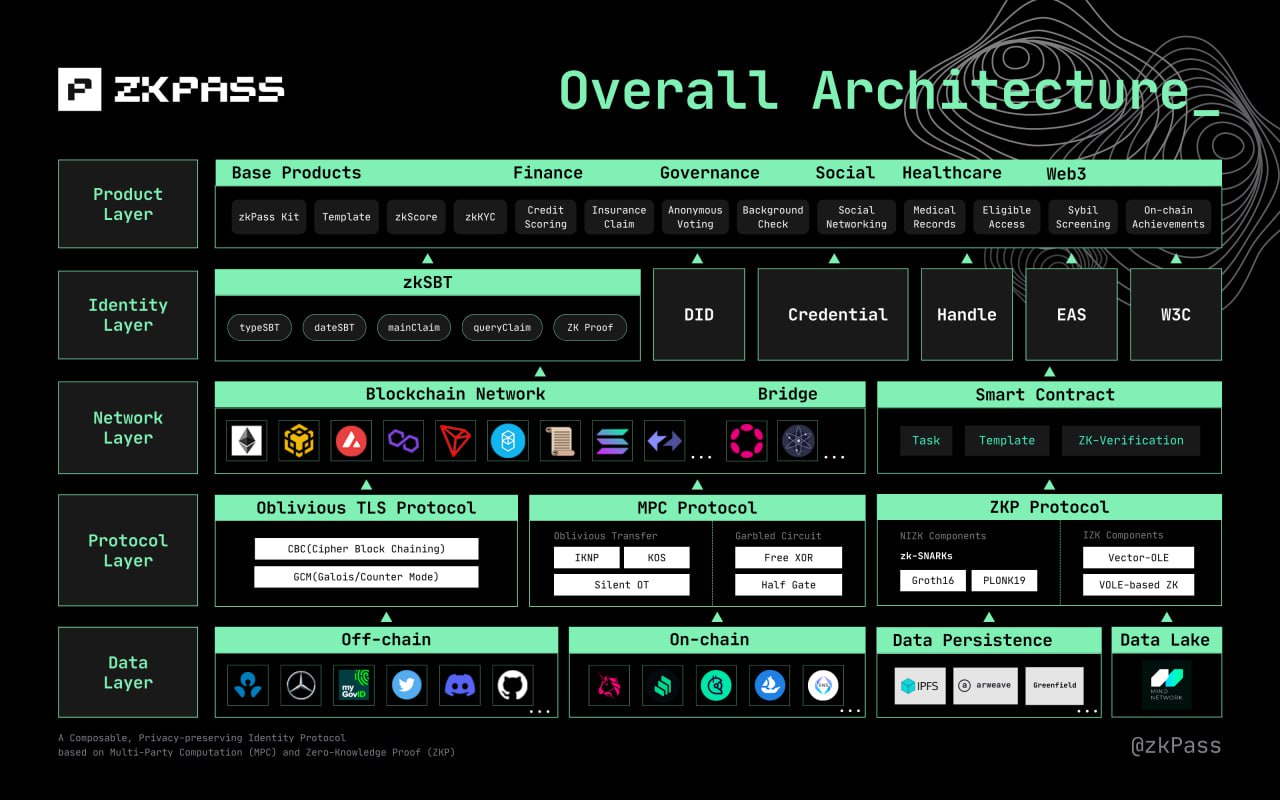Select the Uniswap unicorn icon
This screenshot has width=1280, height=800.
coord(609,685)
